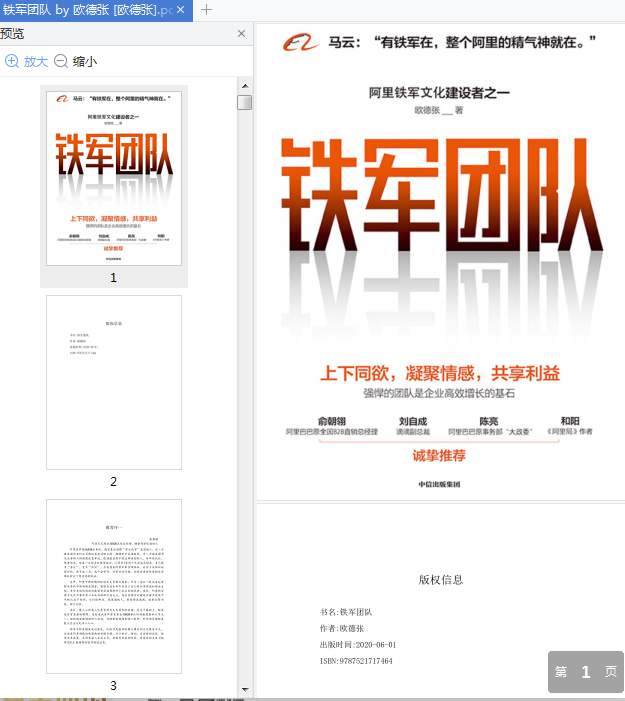Open page 1 cover thumbnail

(x=114, y=178)
